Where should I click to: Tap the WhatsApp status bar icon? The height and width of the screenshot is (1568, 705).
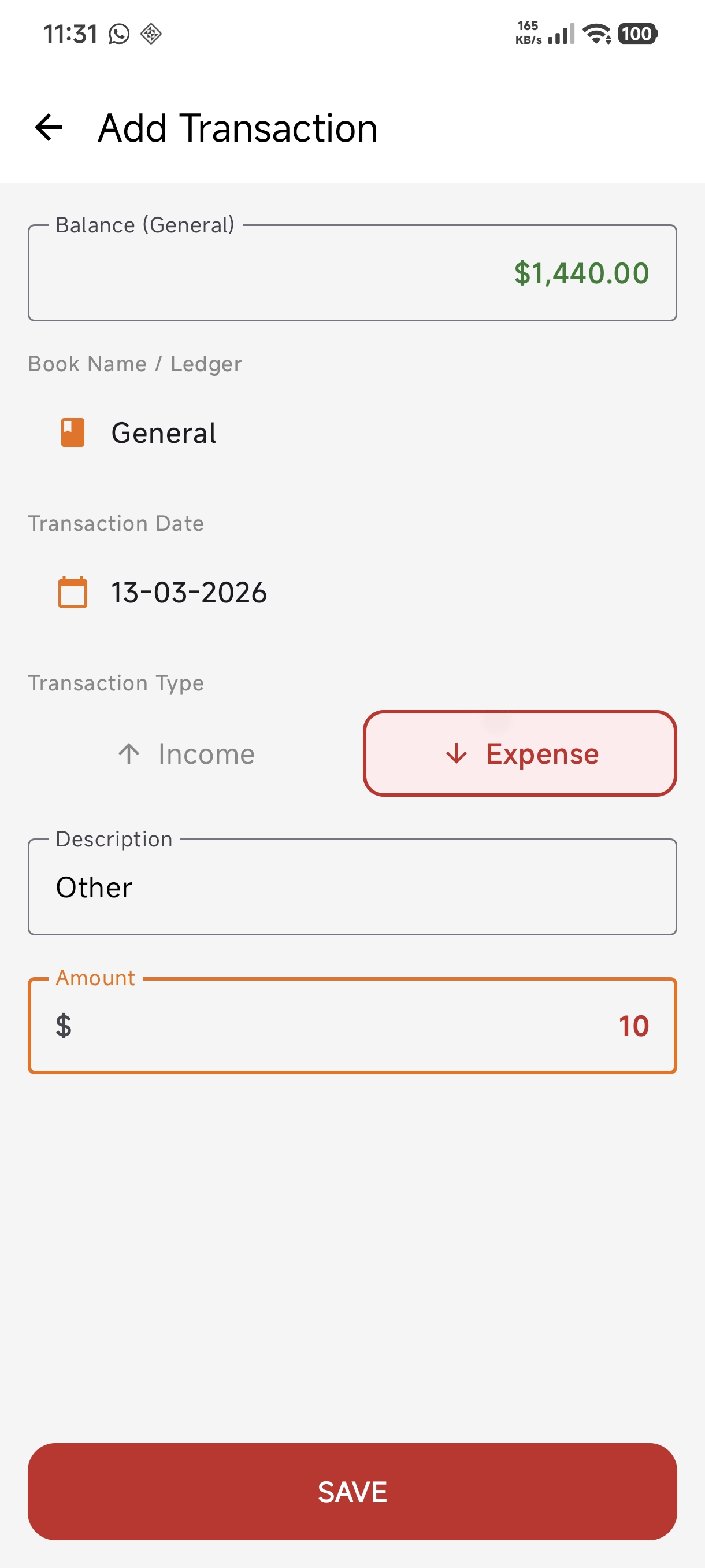pos(119,34)
